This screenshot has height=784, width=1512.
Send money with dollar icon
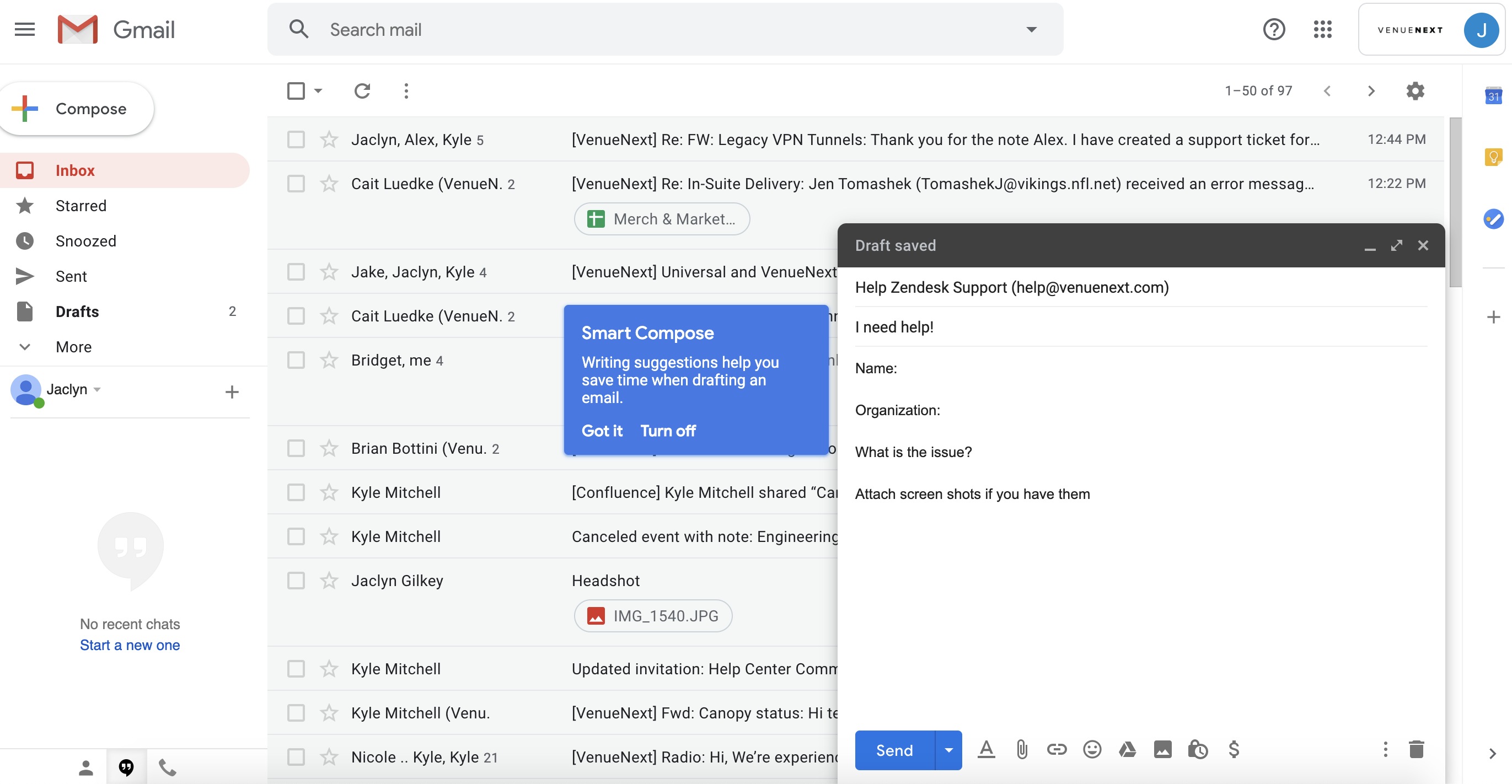coord(1234,749)
